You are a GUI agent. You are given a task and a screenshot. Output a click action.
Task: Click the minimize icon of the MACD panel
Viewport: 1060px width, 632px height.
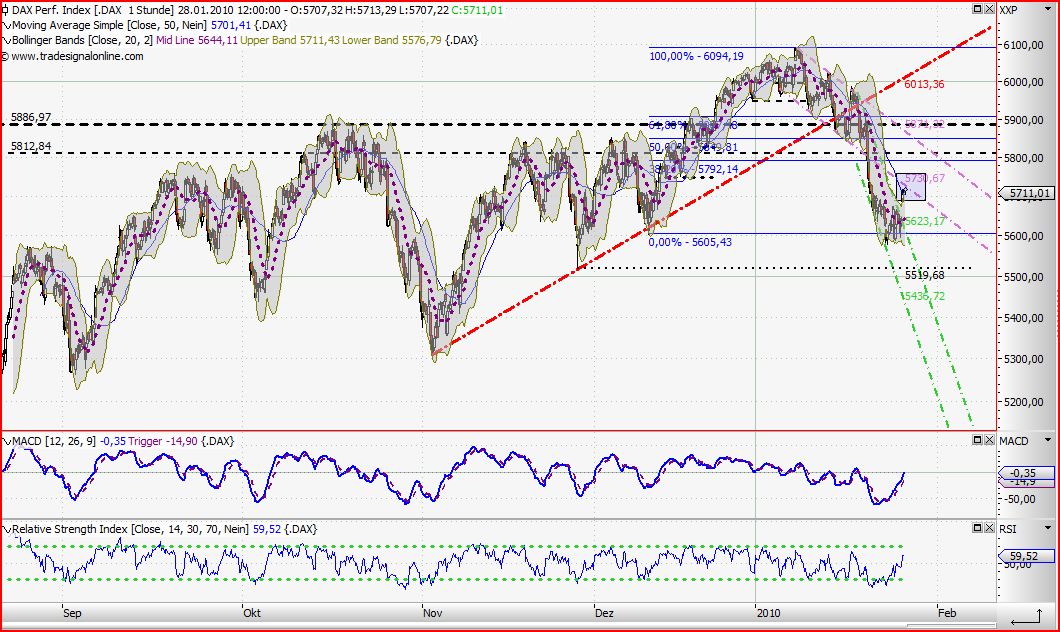[977, 440]
